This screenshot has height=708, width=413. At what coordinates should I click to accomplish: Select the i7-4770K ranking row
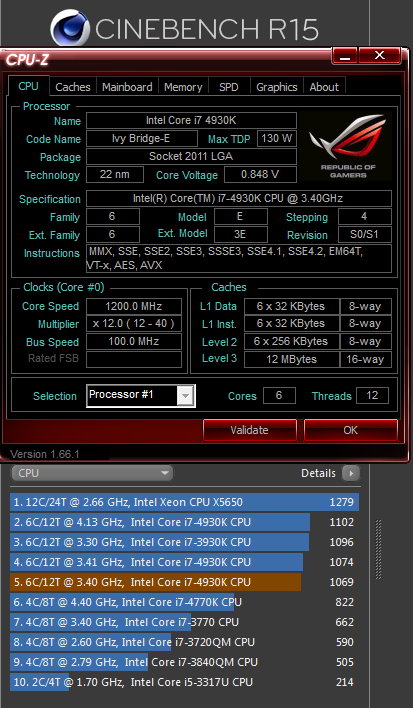[x=184, y=602]
